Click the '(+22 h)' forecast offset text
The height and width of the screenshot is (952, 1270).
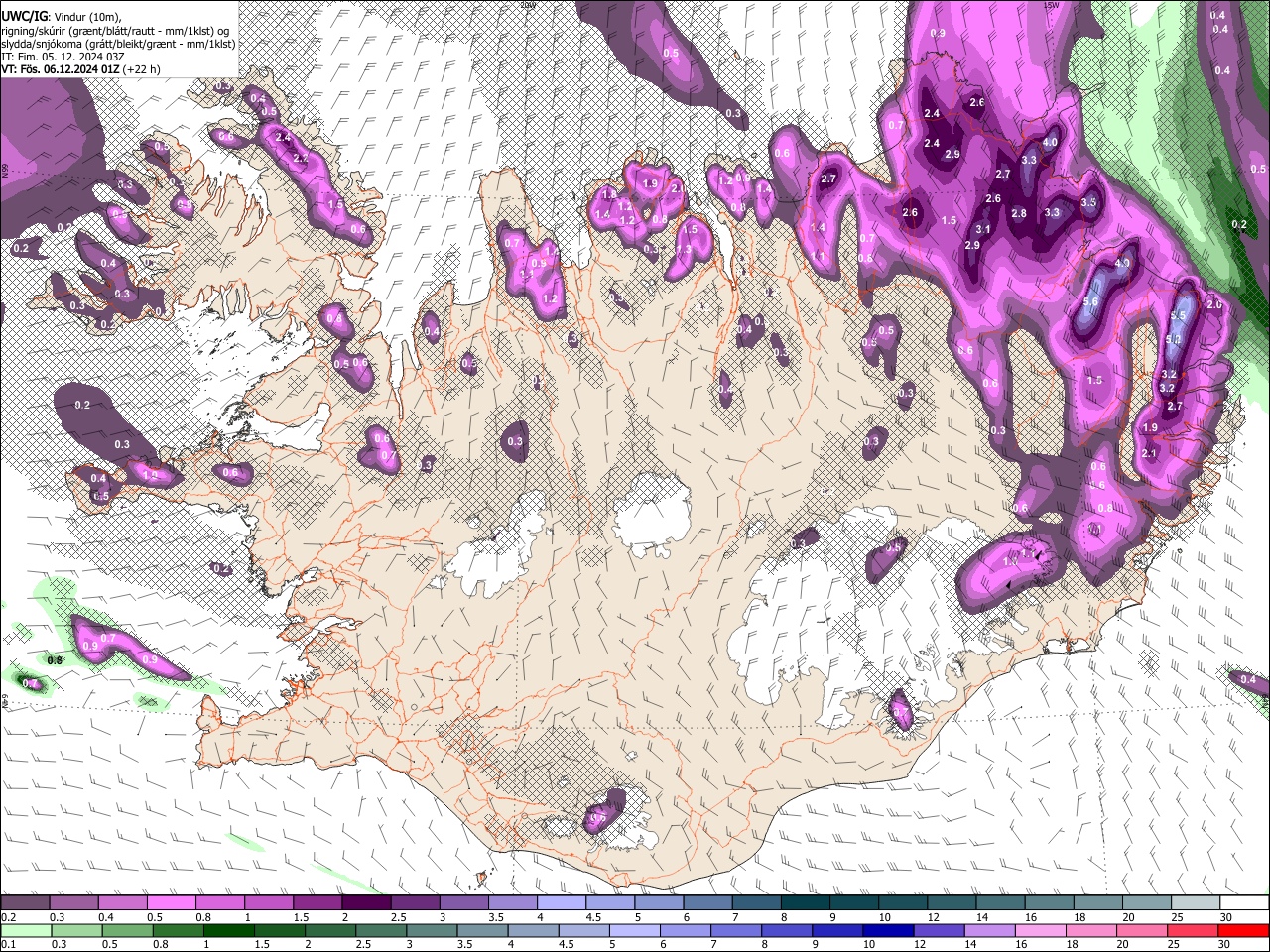[142, 69]
